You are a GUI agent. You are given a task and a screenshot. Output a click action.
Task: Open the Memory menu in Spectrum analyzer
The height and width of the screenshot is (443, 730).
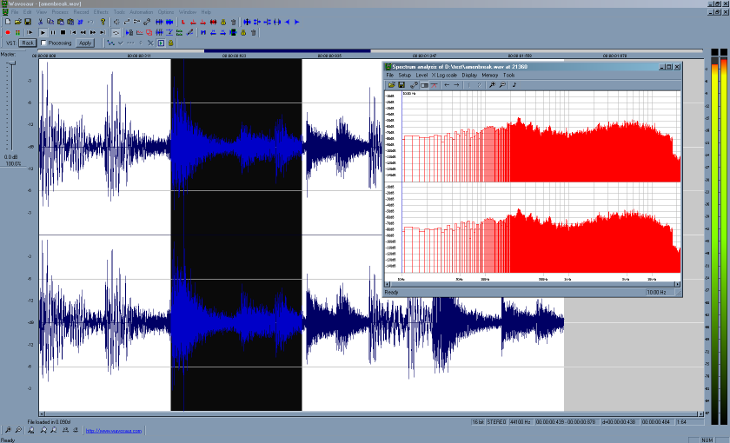click(489, 76)
